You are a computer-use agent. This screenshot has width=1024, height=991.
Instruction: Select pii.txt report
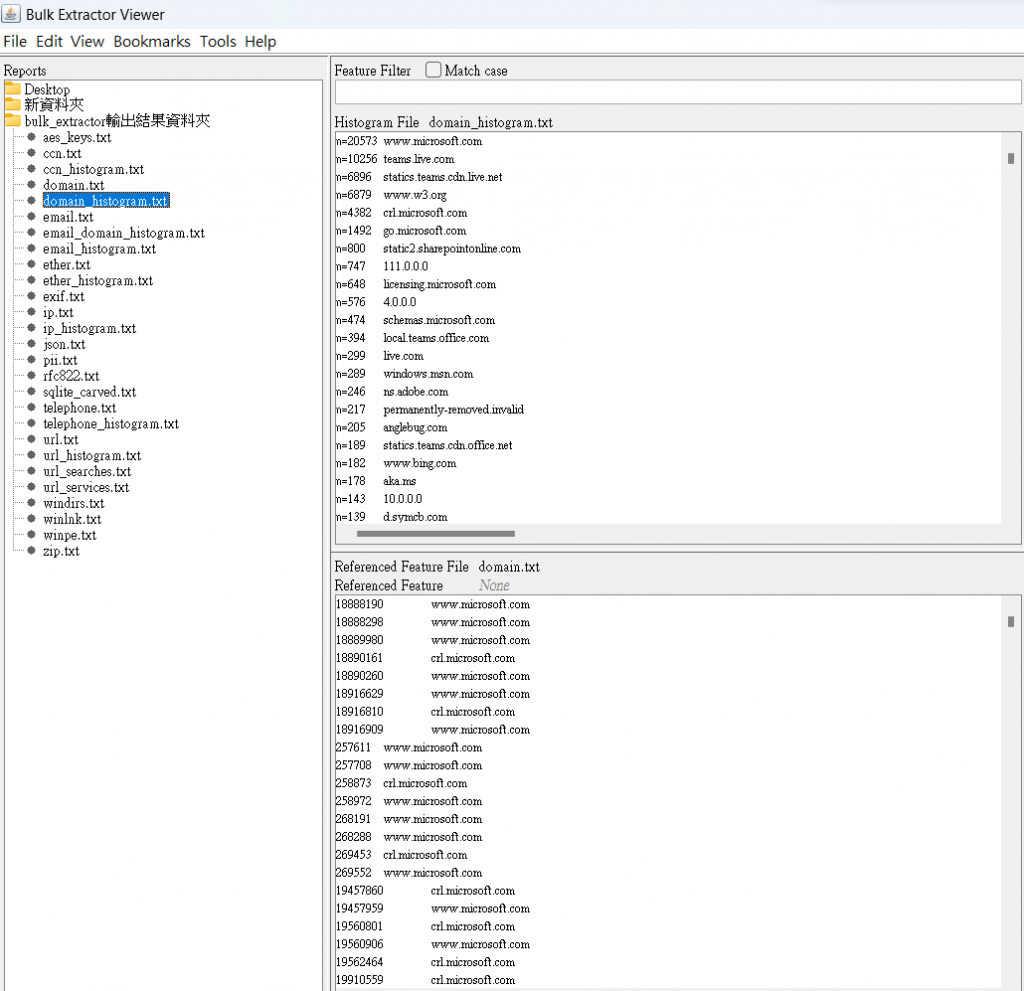point(60,360)
